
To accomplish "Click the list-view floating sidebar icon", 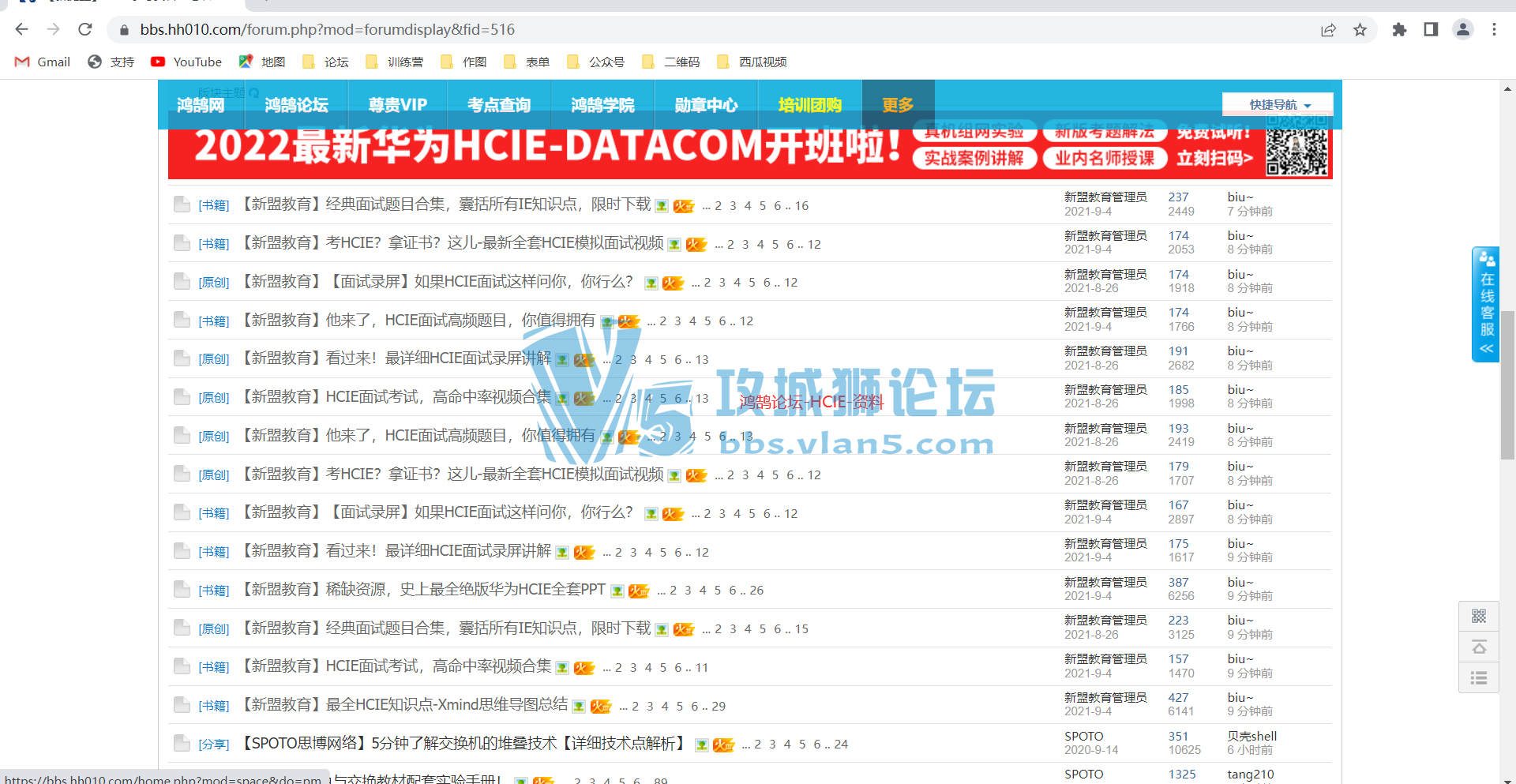I will point(1479,677).
